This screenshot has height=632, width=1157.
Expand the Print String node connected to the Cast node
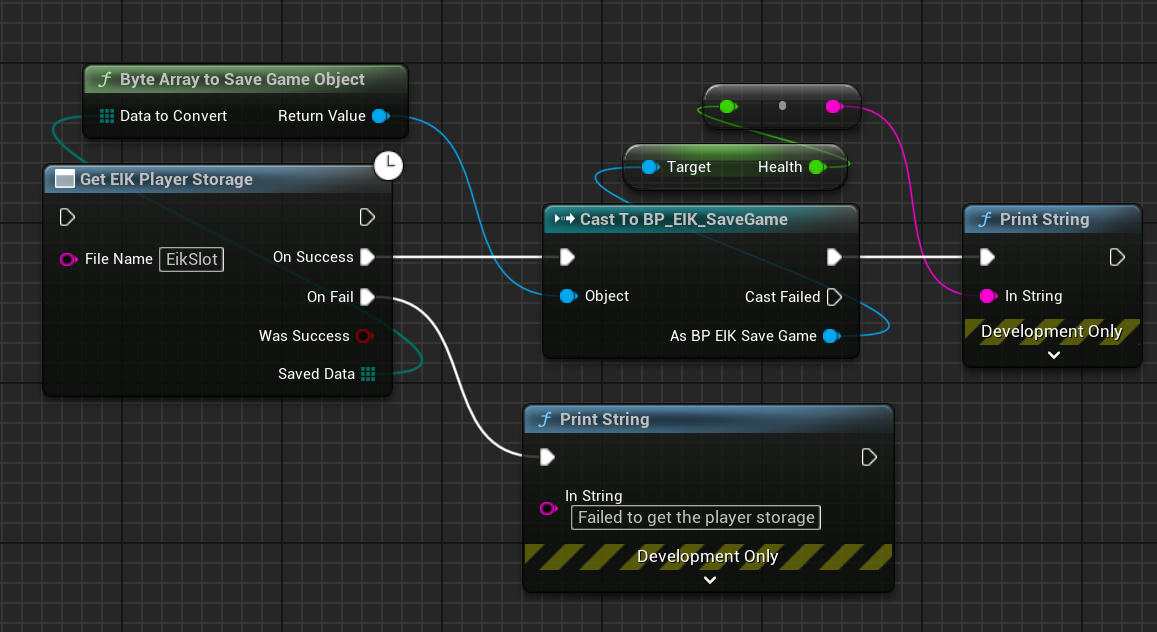pos(1052,354)
